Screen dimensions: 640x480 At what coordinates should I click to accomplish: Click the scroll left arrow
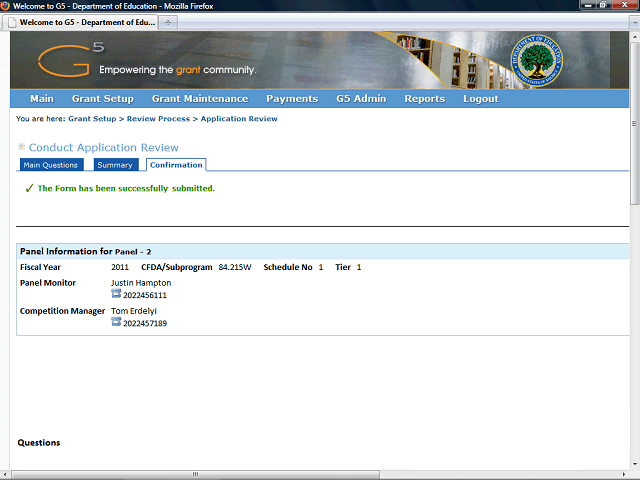pos(5,474)
